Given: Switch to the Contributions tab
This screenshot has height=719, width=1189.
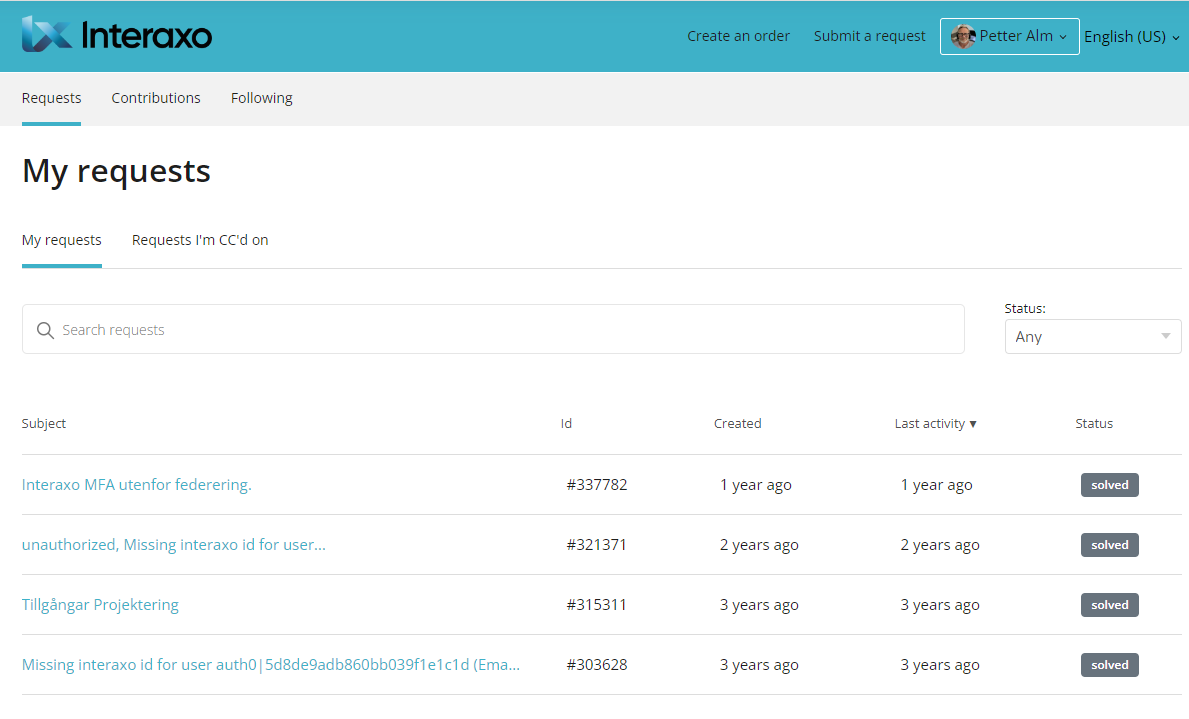Looking at the screenshot, I should pyautogui.click(x=156, y=98).
